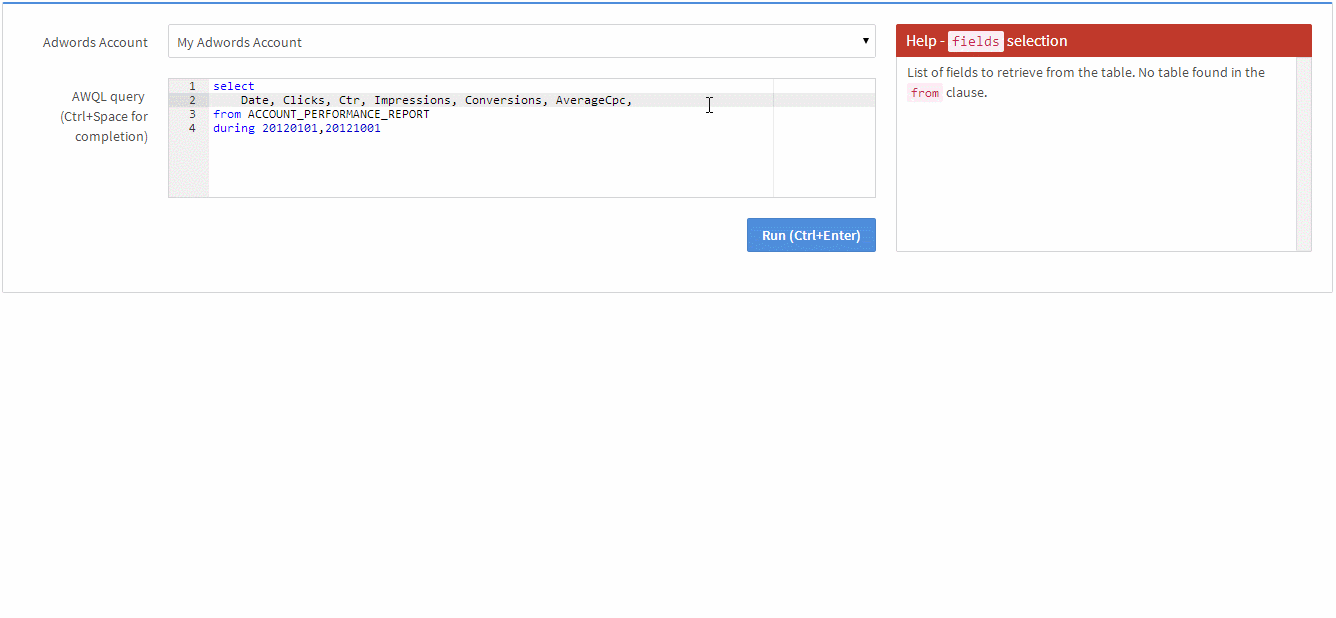
Task: Click the 'from' code tag in help text
Action: pos(925,93)
